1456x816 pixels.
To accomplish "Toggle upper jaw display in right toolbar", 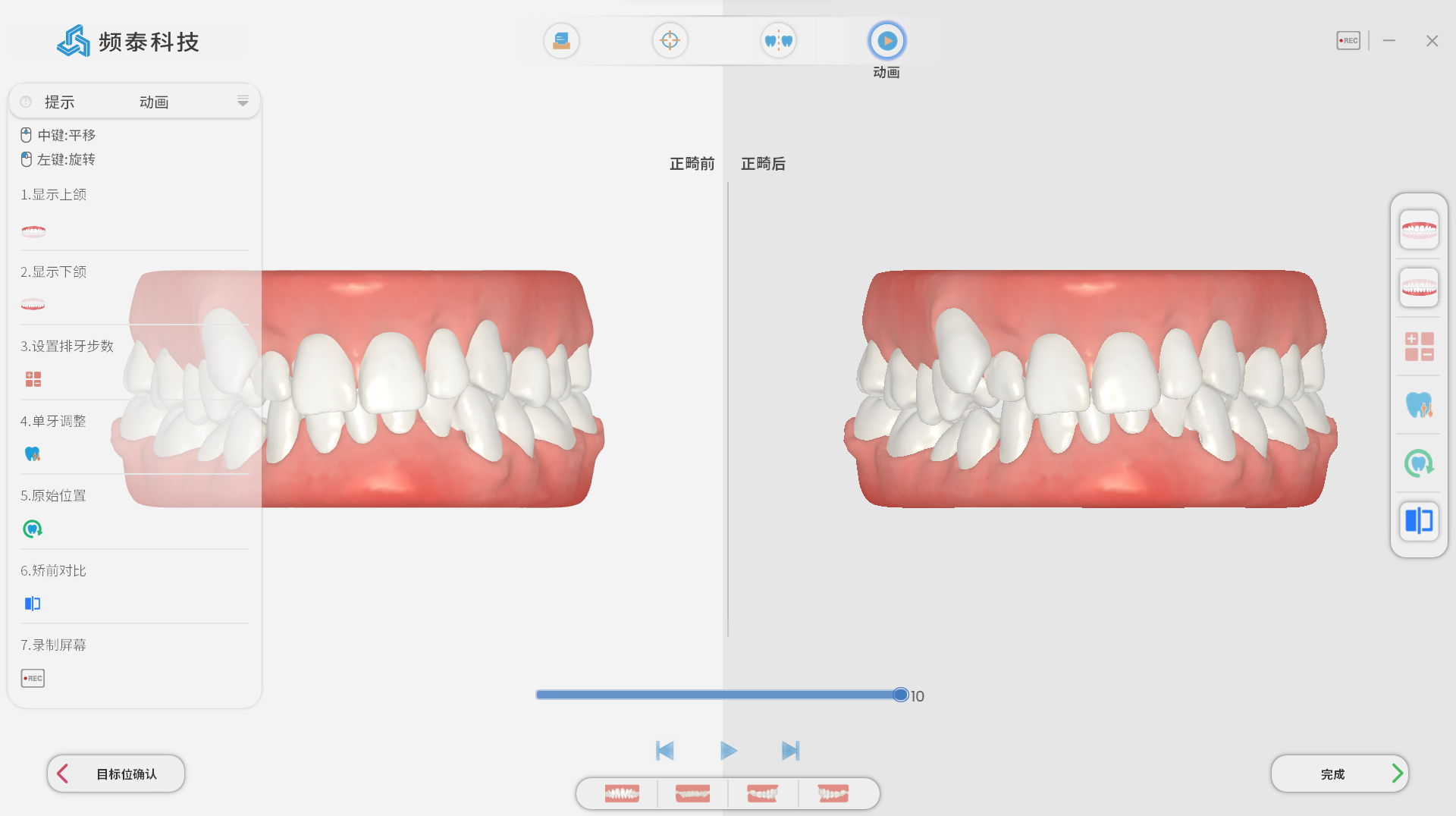I will pyautogui.click(x=1419, y=230).
